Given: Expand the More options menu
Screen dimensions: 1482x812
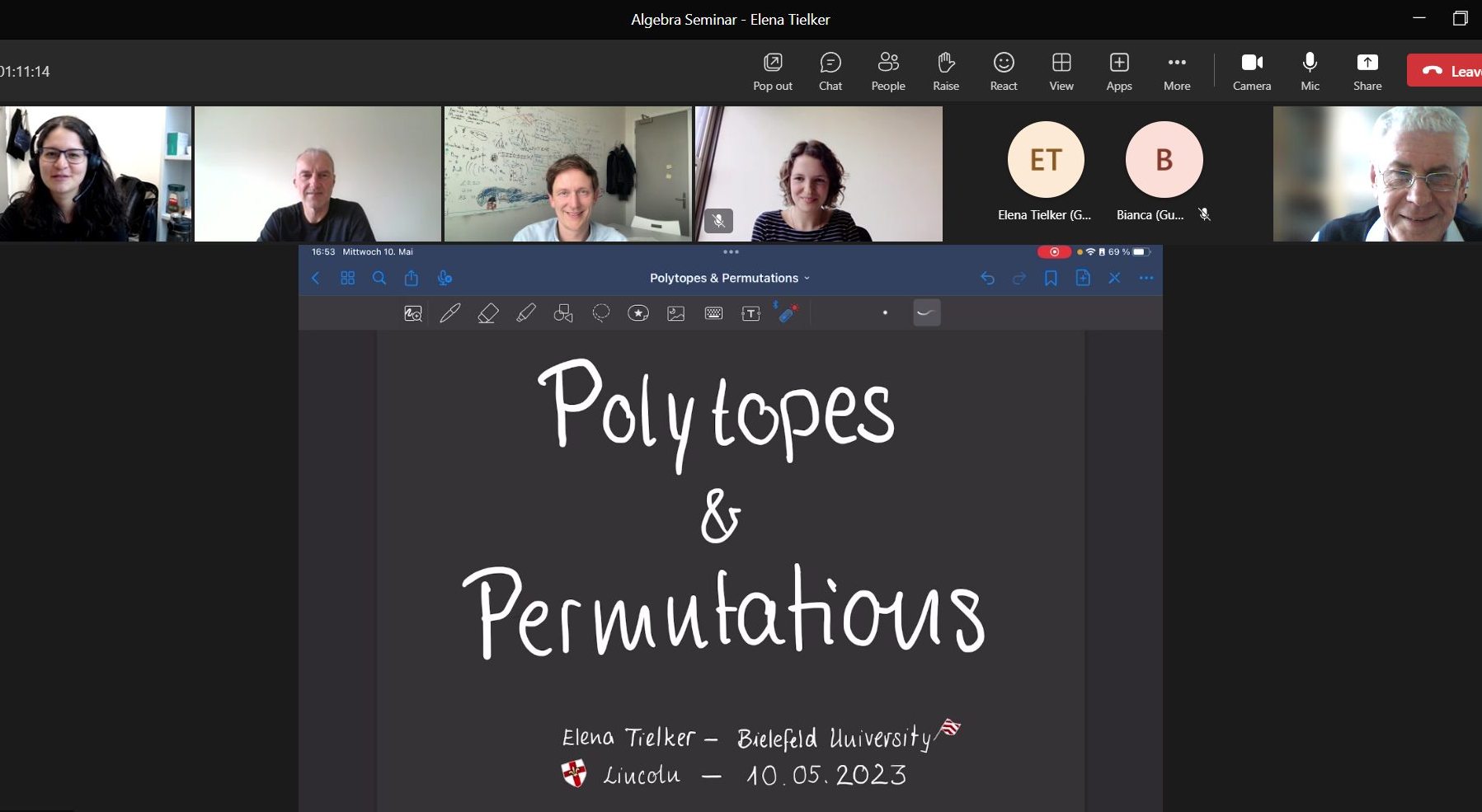Looking at the screenshot, I should 1176,71.
